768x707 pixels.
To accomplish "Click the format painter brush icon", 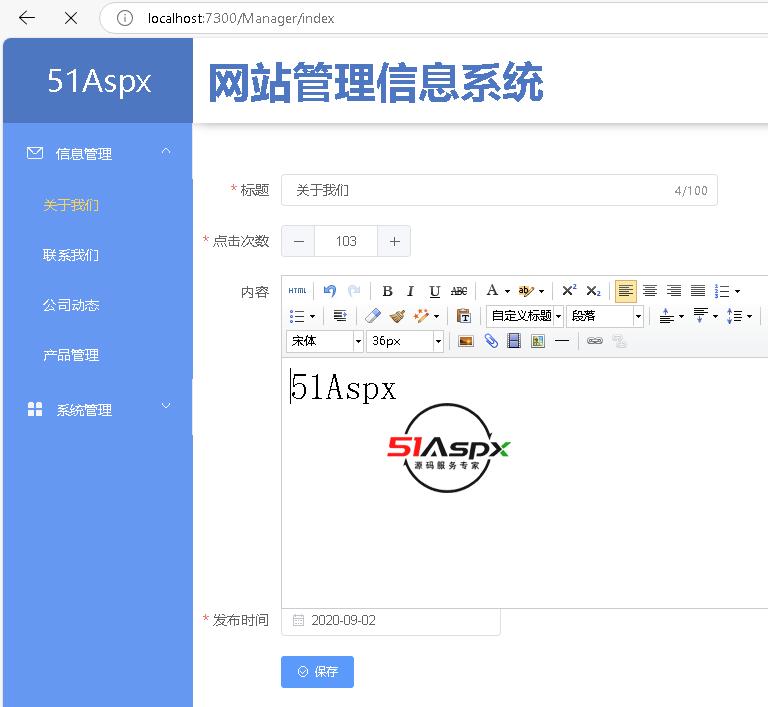I will (x=397, y=316).
